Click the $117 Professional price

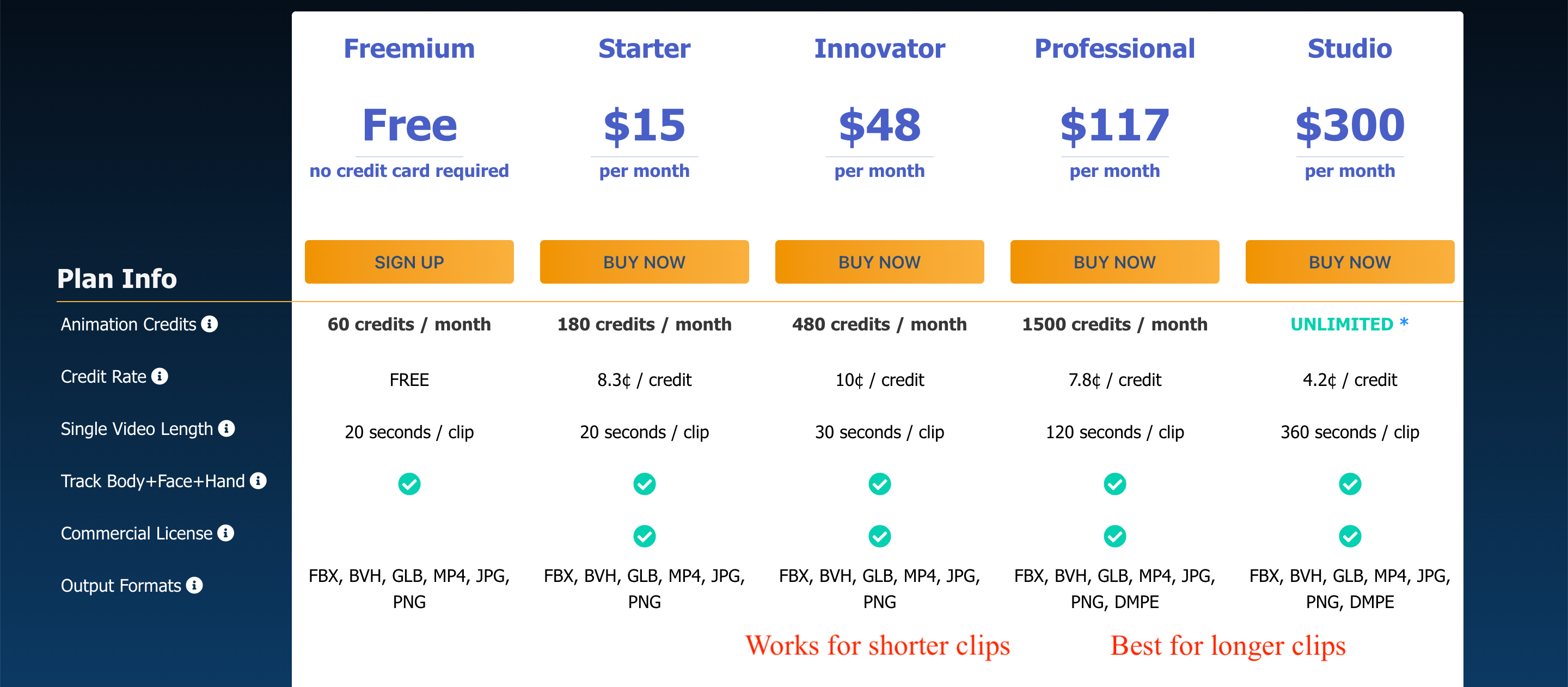tap(1115, 125)
